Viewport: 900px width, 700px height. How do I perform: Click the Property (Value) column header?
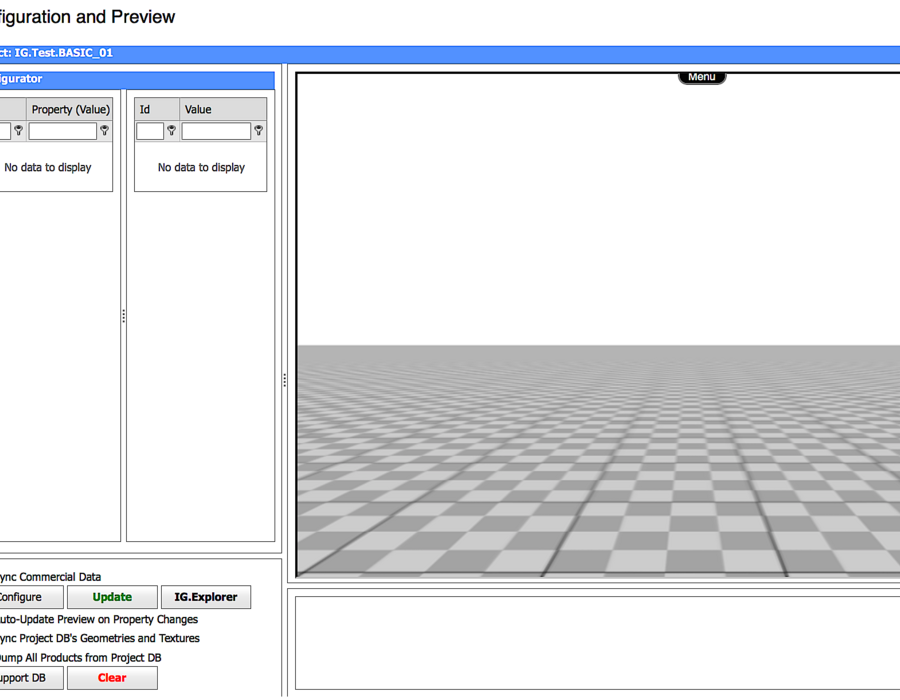(69, 109)
